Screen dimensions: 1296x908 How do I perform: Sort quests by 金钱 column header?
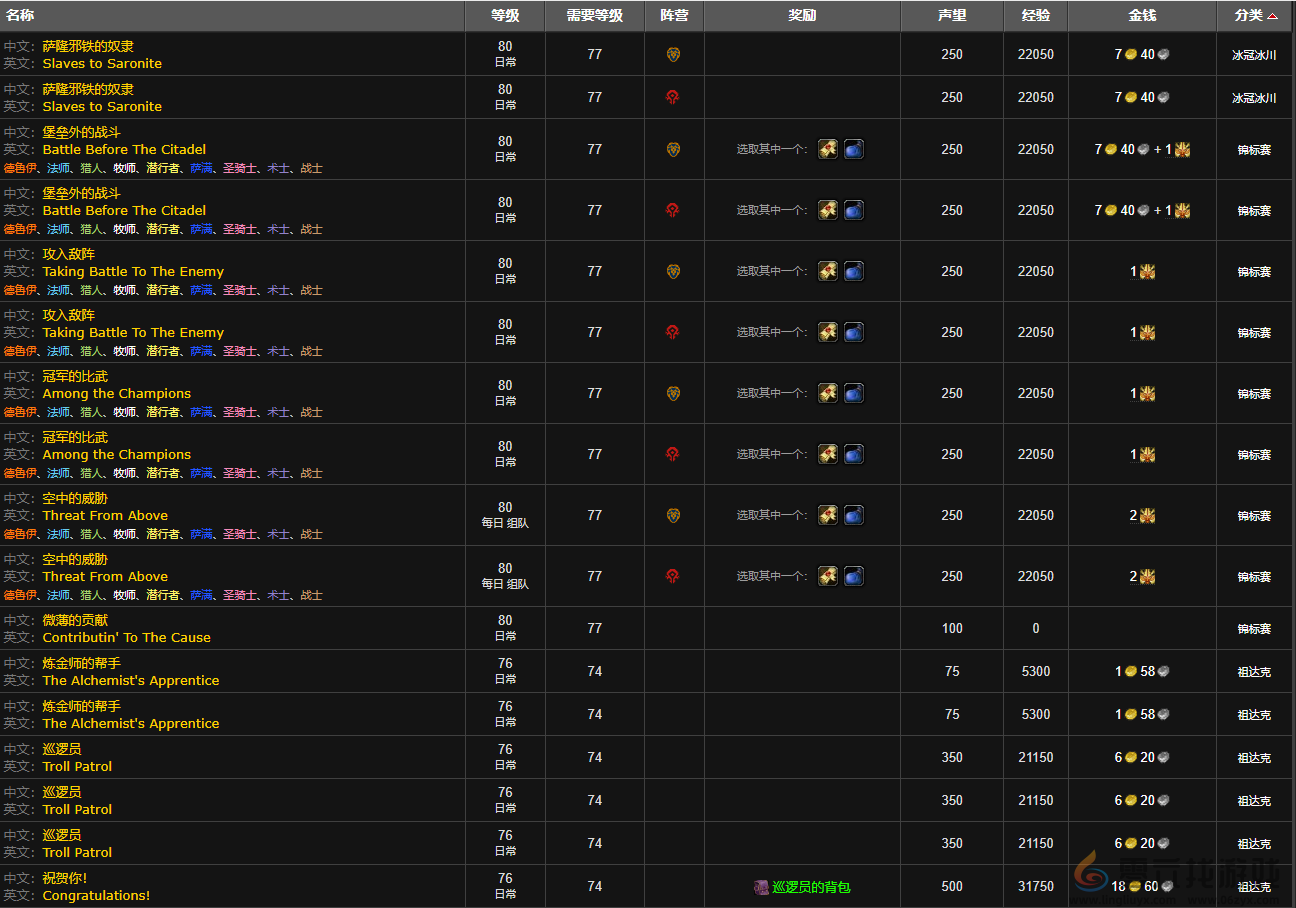pyautogui.click(x=1142, y=16)
